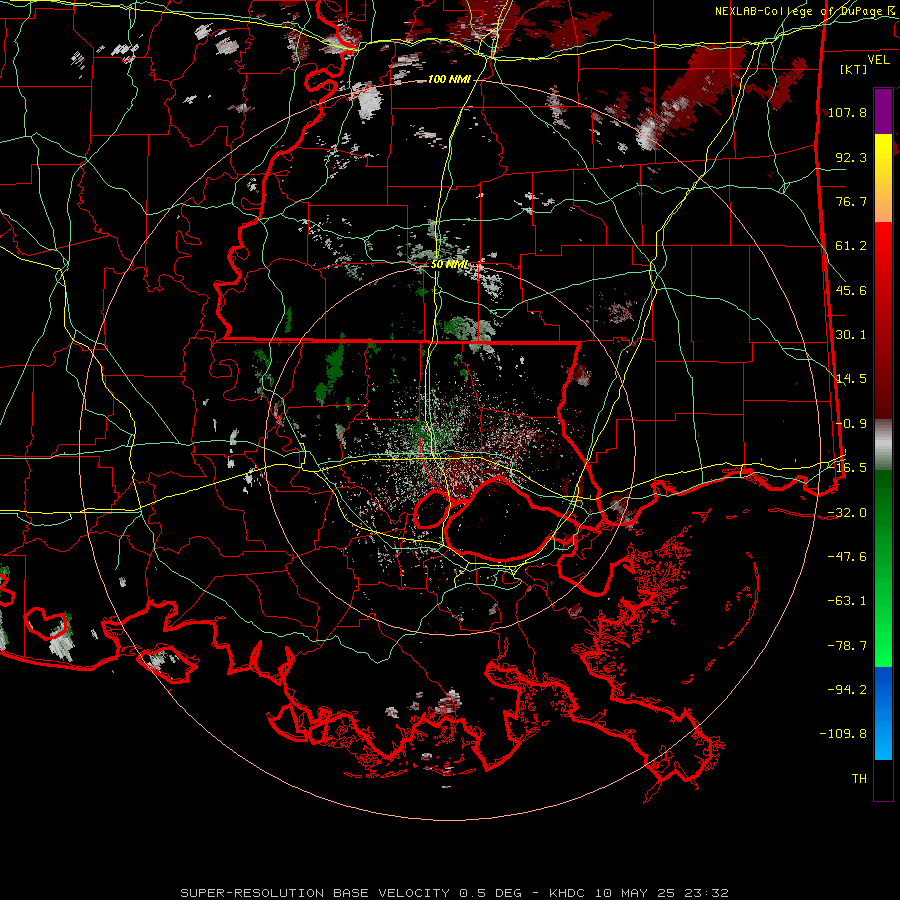Click the 45.6 velocity scale value
The width and height of the screenshot is (900, 900).
click(851, 290)
